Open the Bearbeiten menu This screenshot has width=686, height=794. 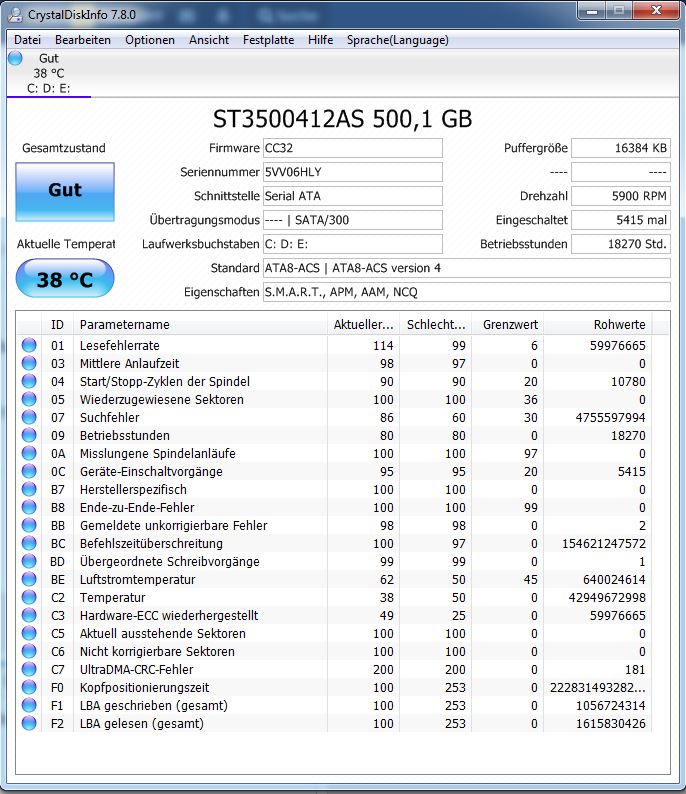[83, 40]
